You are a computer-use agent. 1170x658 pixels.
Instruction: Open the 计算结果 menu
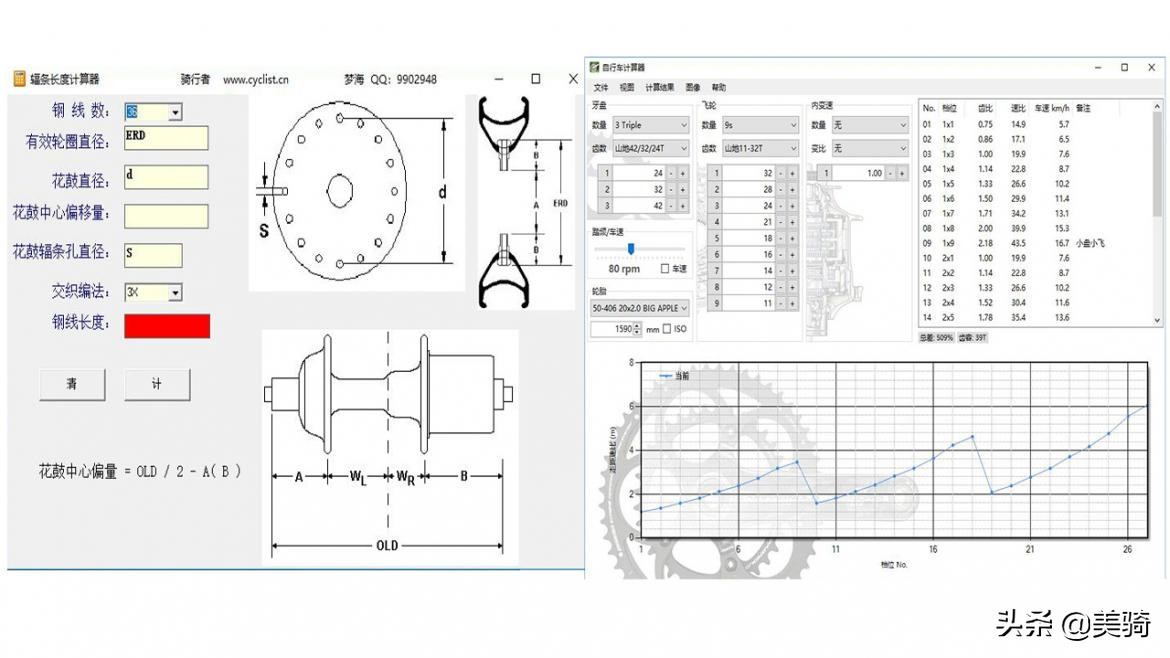click(660, 87)
